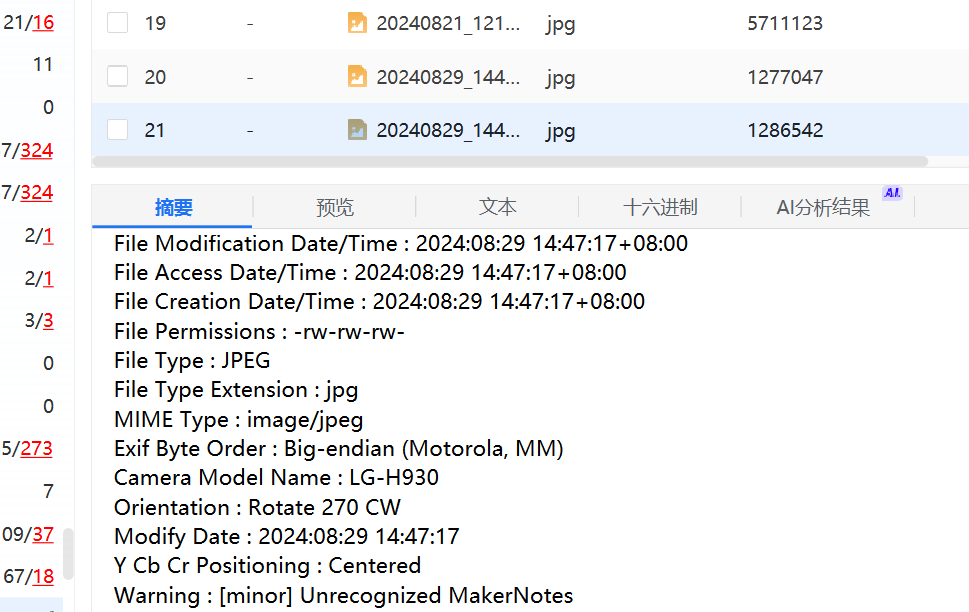Switch to the 十六进制 tab
969x612 pixels.
click(x=660, y=207)
